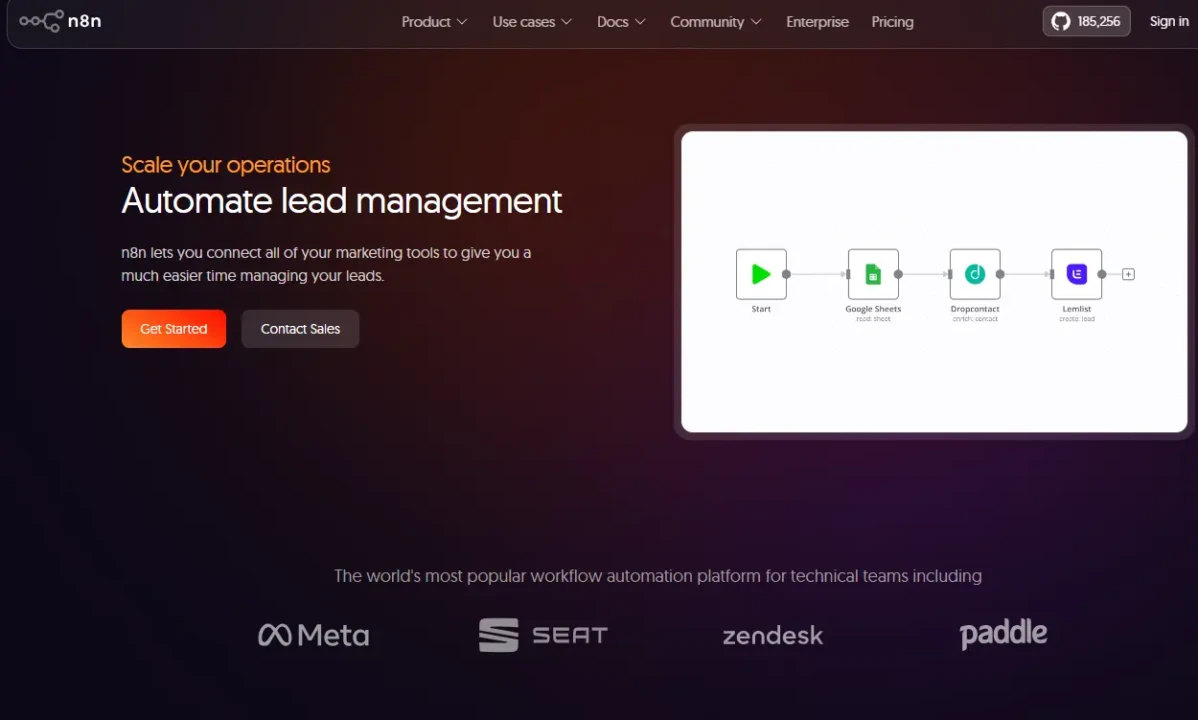This screenshot has height=720, width=1198.
Task: Click the 'Start' node label
Action: coord(761,309)
